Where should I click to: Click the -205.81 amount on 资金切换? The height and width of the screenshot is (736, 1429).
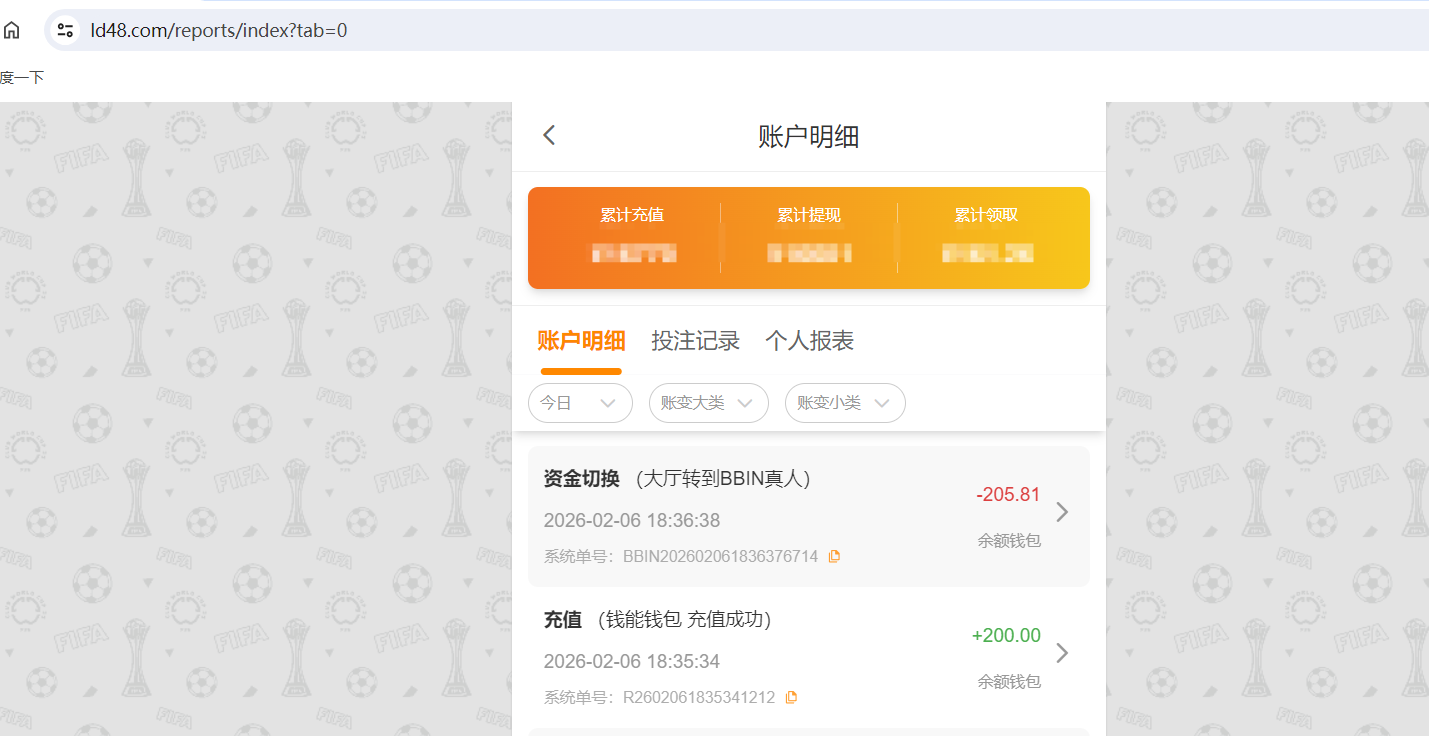[1007, 494]
